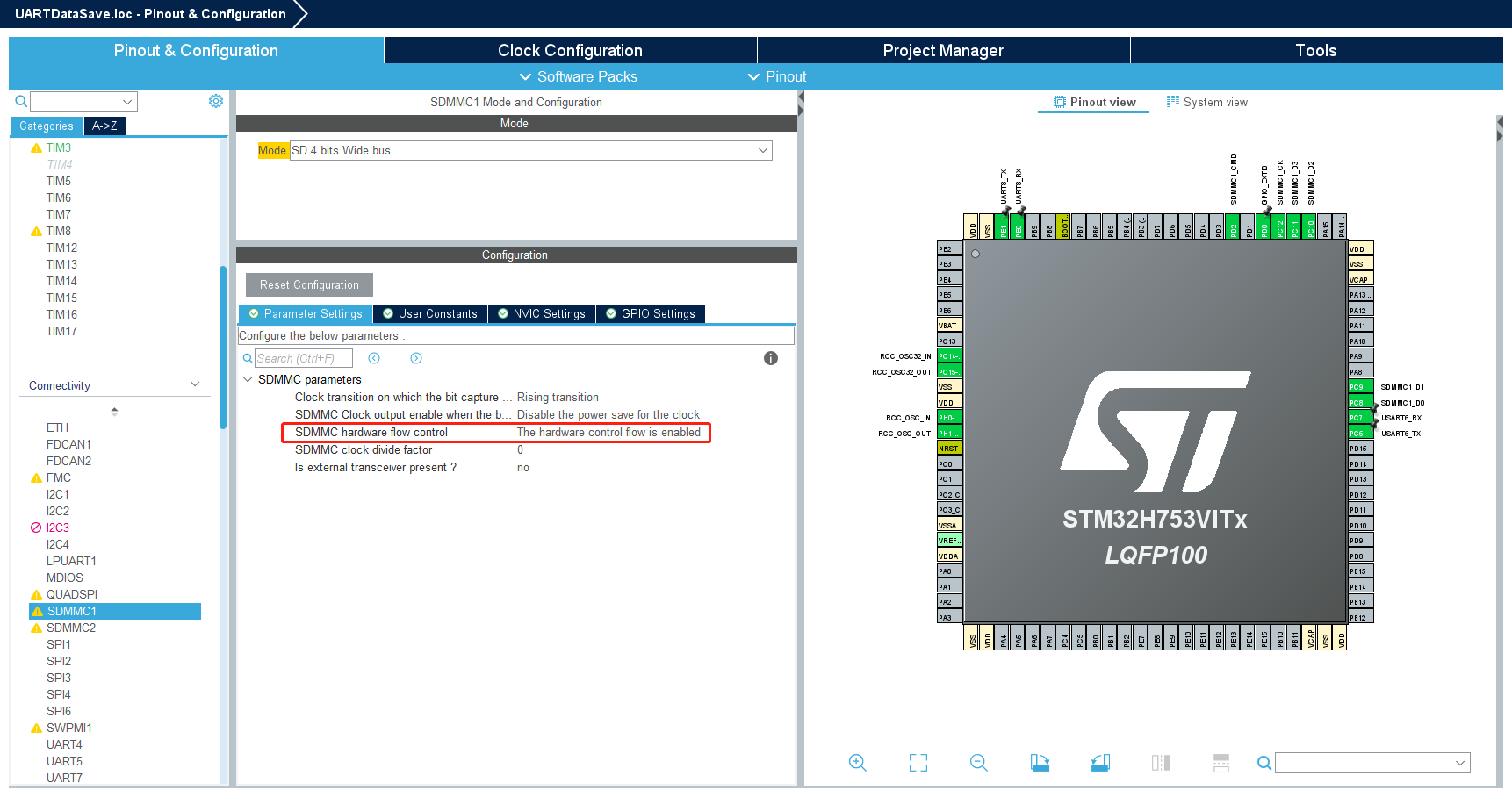Select the Categories tab

47,126
